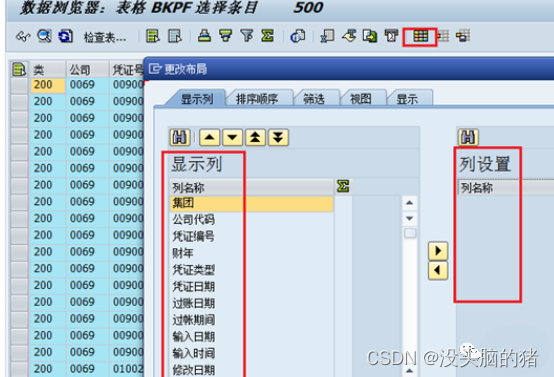Move selected column up one position
554x377 pixels.
[210, 137]
